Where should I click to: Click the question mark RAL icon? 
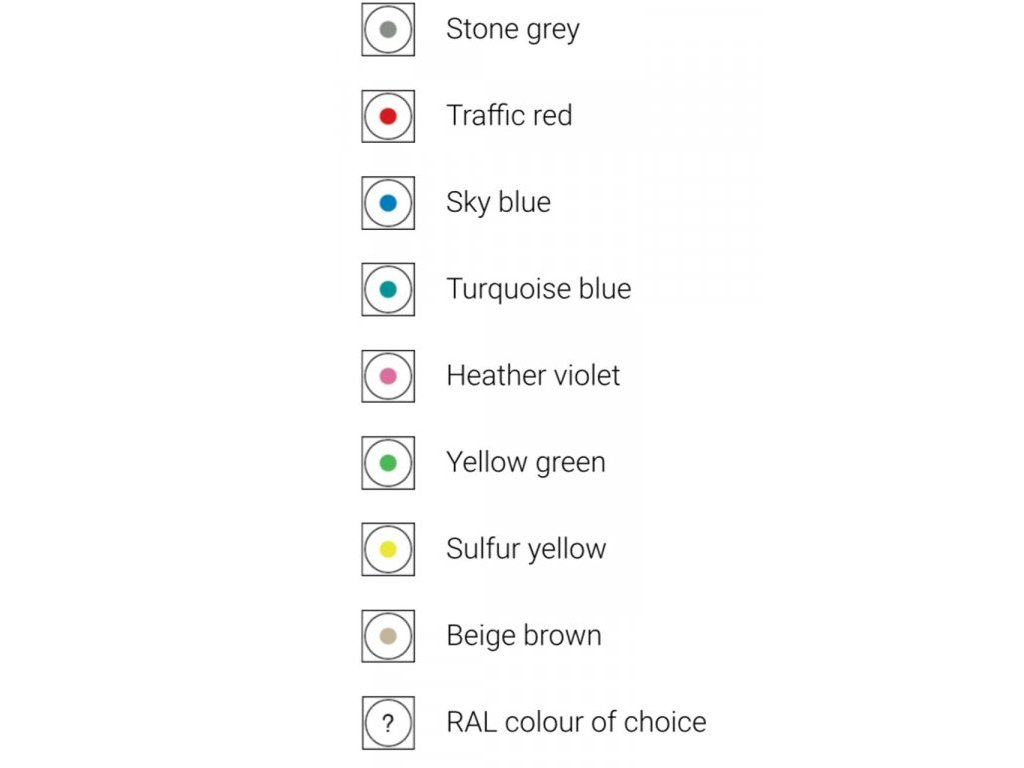coord(388,723)
